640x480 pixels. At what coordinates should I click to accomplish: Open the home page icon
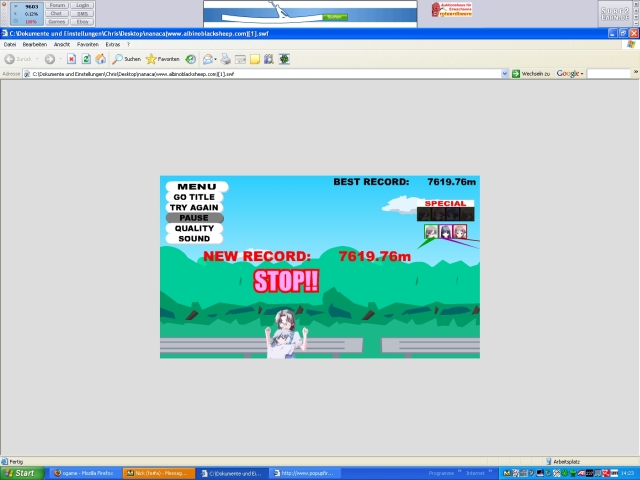coord(100,59)
